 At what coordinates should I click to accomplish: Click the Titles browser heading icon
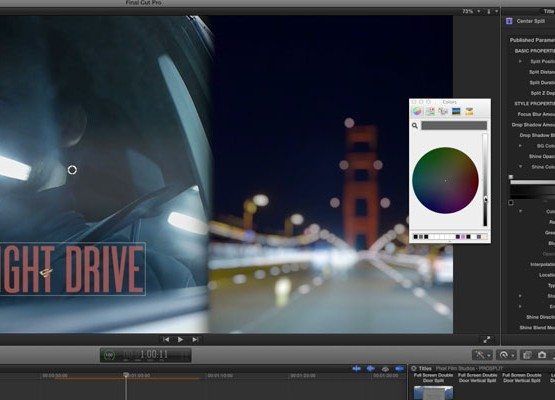[x=414, y=368]
